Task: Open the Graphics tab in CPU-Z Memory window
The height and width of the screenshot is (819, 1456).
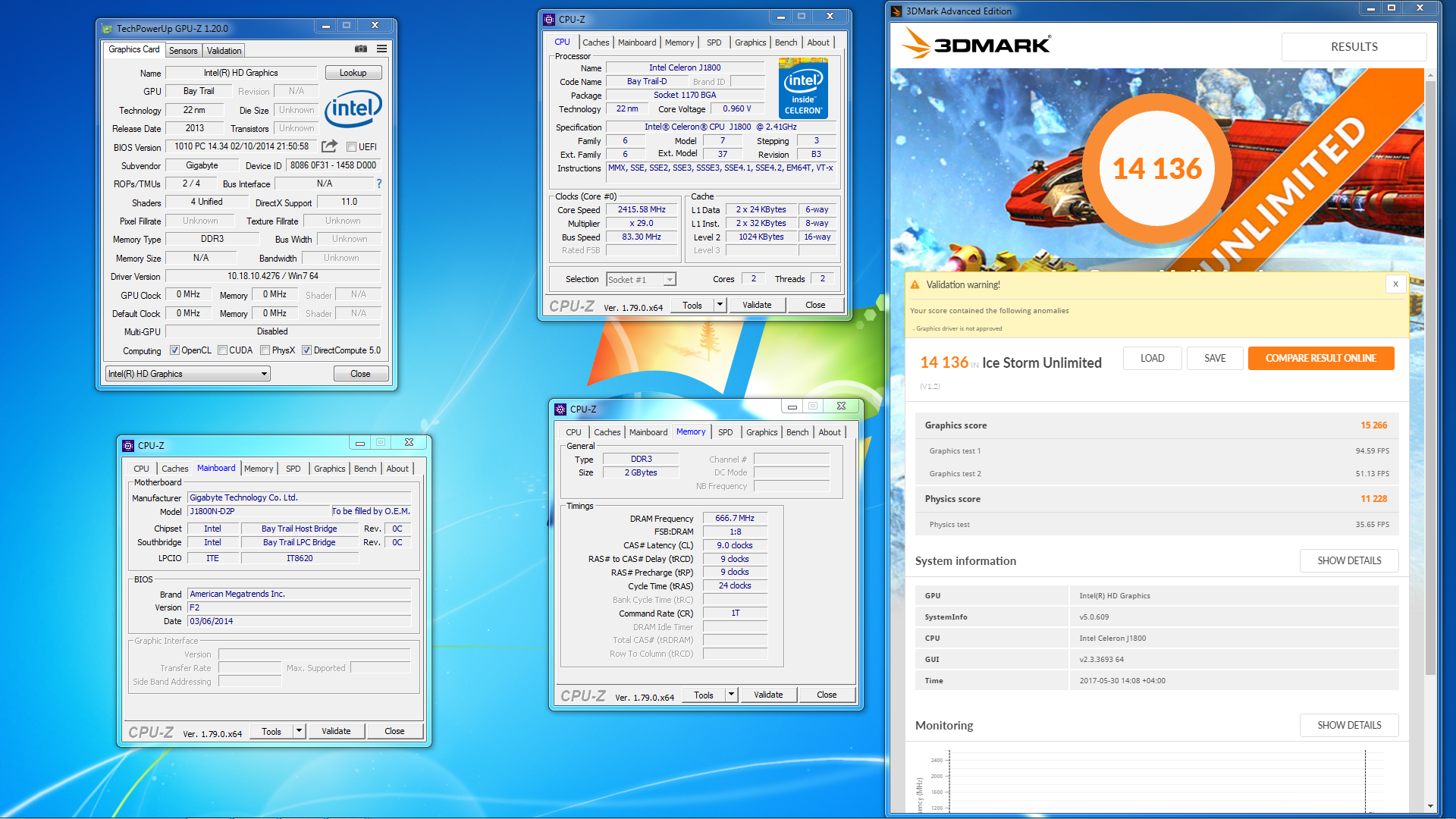Action: 761,432
